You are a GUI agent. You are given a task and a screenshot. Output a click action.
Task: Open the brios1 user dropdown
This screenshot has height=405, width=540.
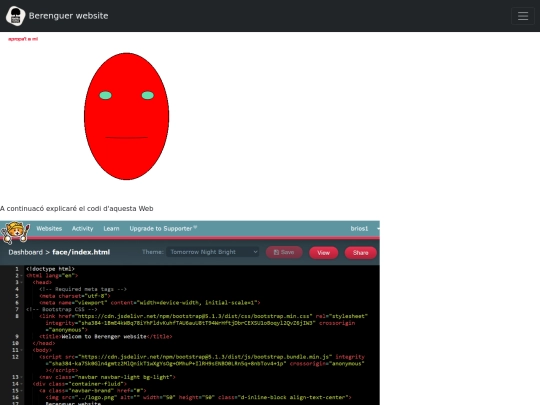364,229
